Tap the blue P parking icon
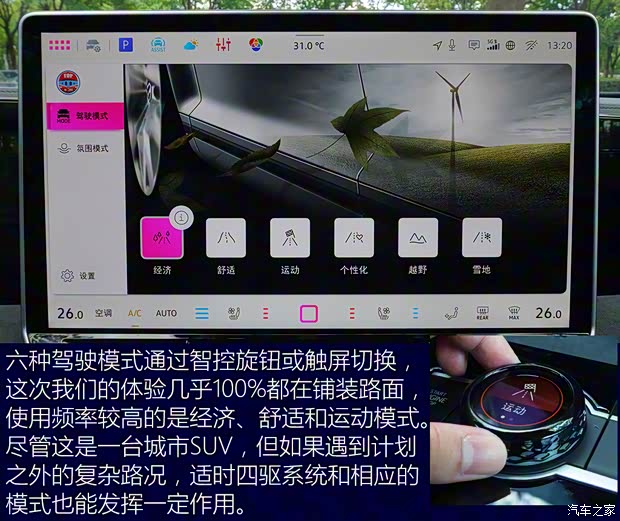This screenshot has width=620, height=521. [x=126, y=45]
